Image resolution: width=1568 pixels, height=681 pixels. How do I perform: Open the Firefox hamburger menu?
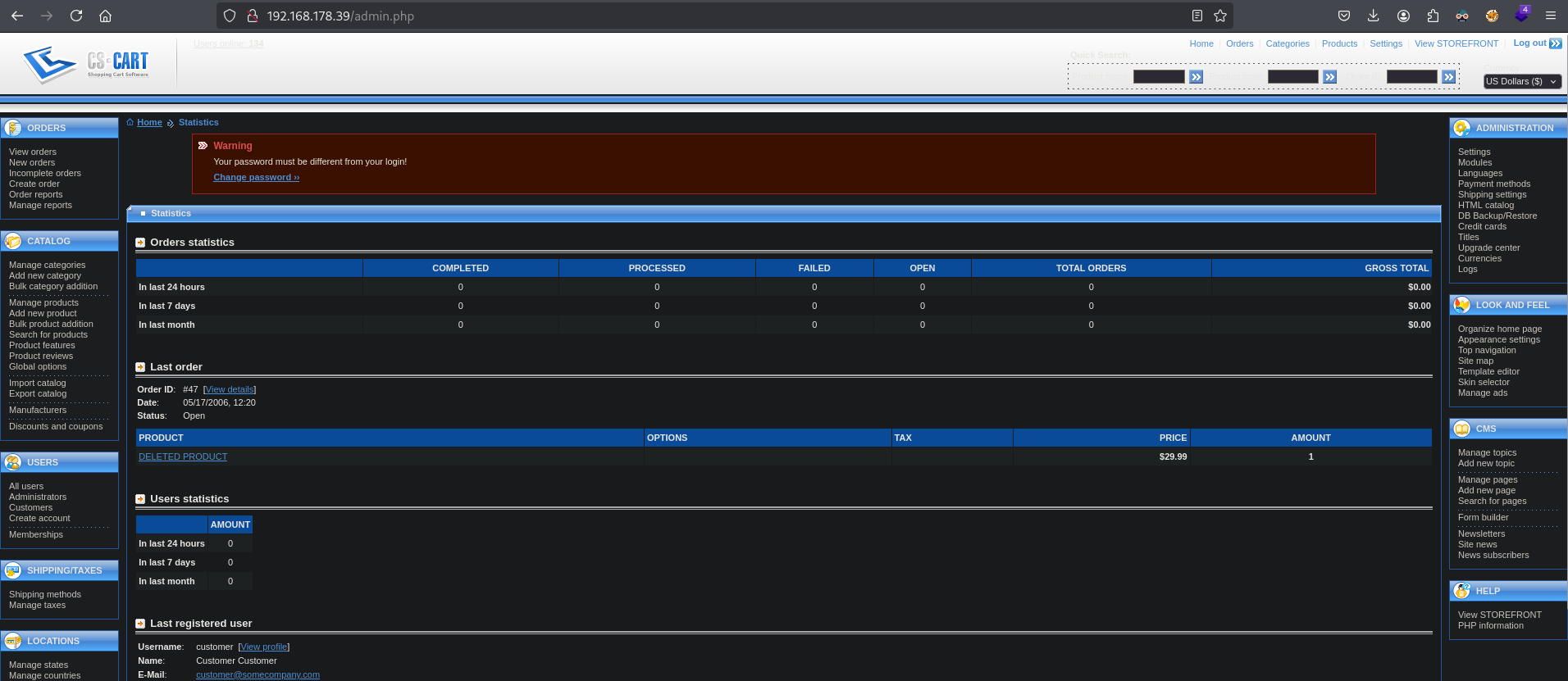(1550, 16)
